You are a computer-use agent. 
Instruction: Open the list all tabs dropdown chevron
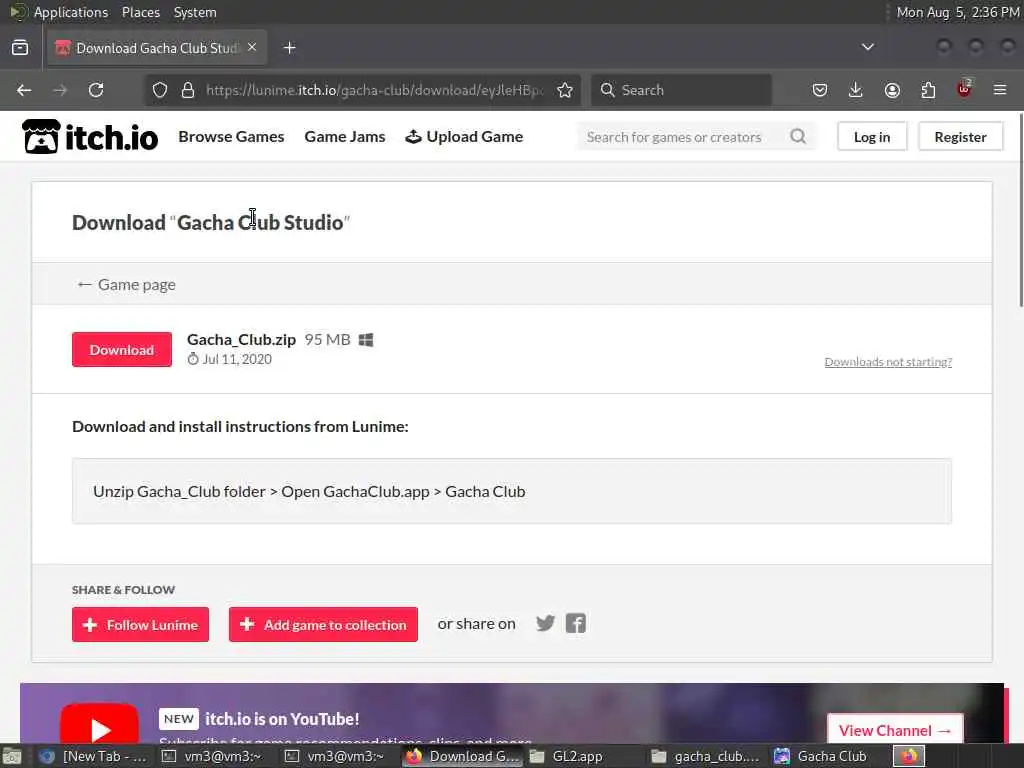point(868,47)
